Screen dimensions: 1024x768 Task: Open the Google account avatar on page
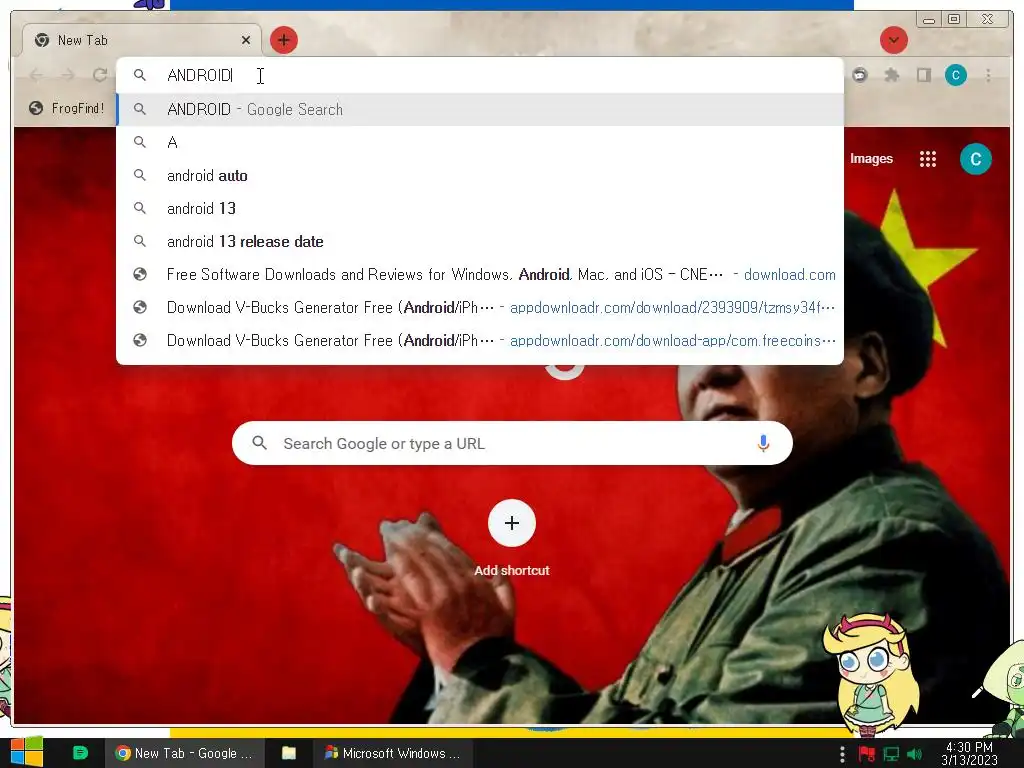coord(976,159)
